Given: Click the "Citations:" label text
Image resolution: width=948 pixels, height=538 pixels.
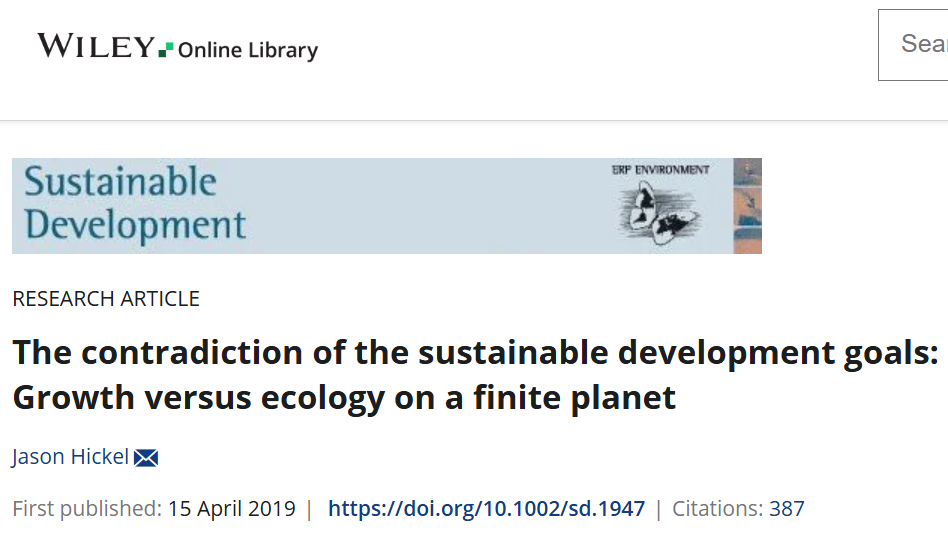Looking at the screenshot, I should [x=717, y=508].
